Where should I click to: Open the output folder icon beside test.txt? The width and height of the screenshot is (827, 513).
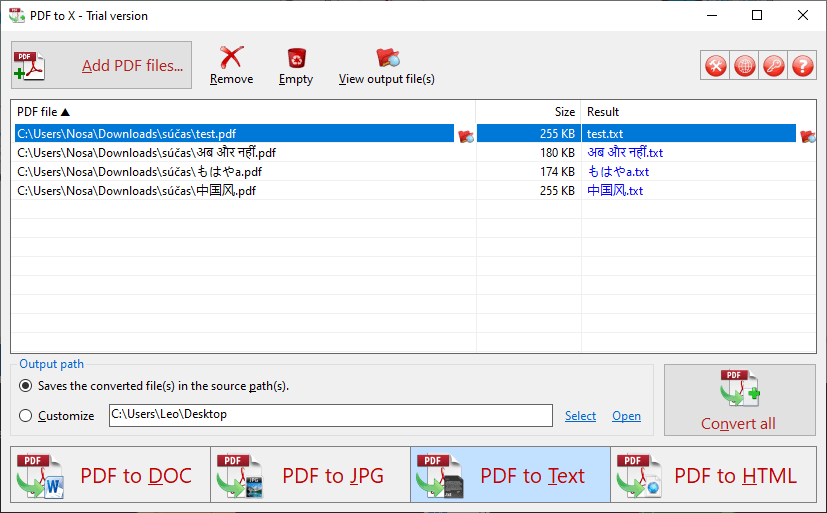click(x=807, y=136)
